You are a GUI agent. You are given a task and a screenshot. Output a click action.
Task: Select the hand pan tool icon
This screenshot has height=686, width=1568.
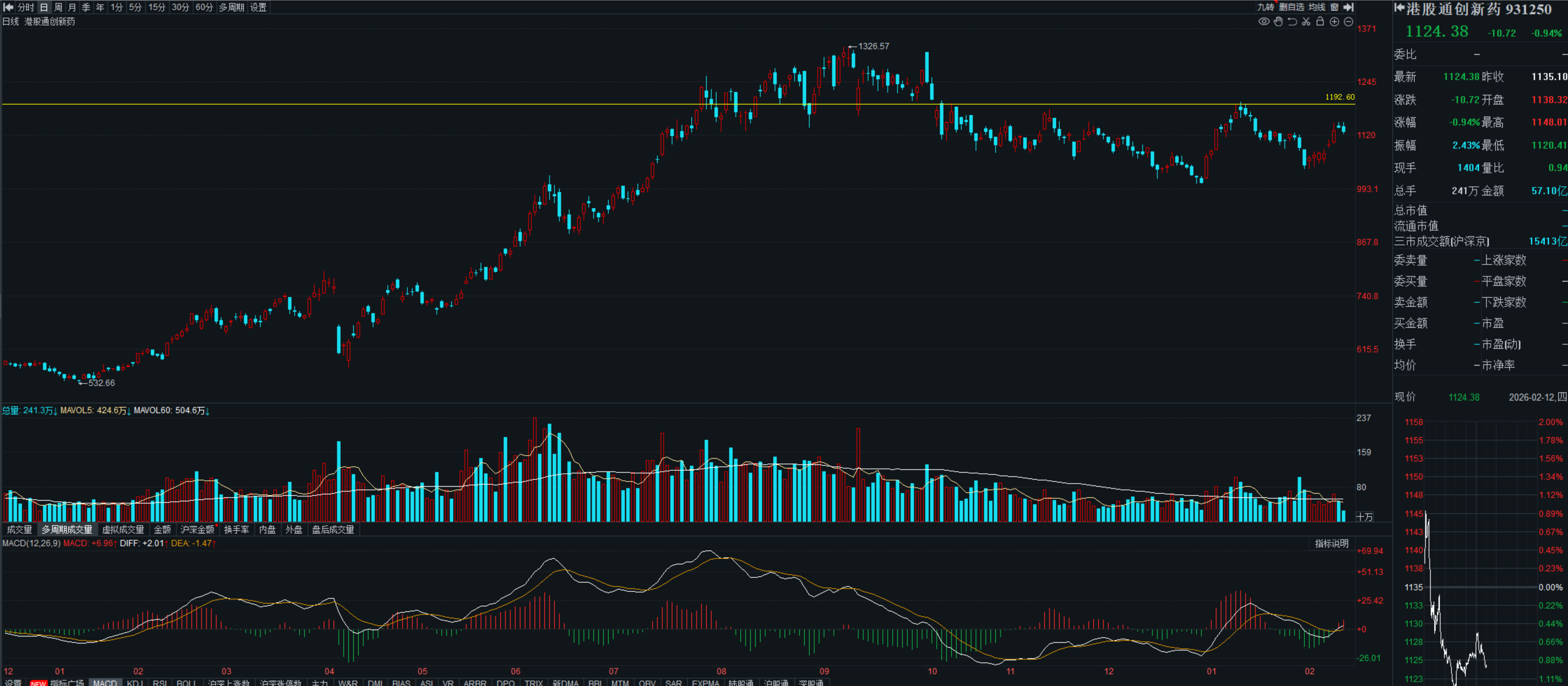[1278, 22]
